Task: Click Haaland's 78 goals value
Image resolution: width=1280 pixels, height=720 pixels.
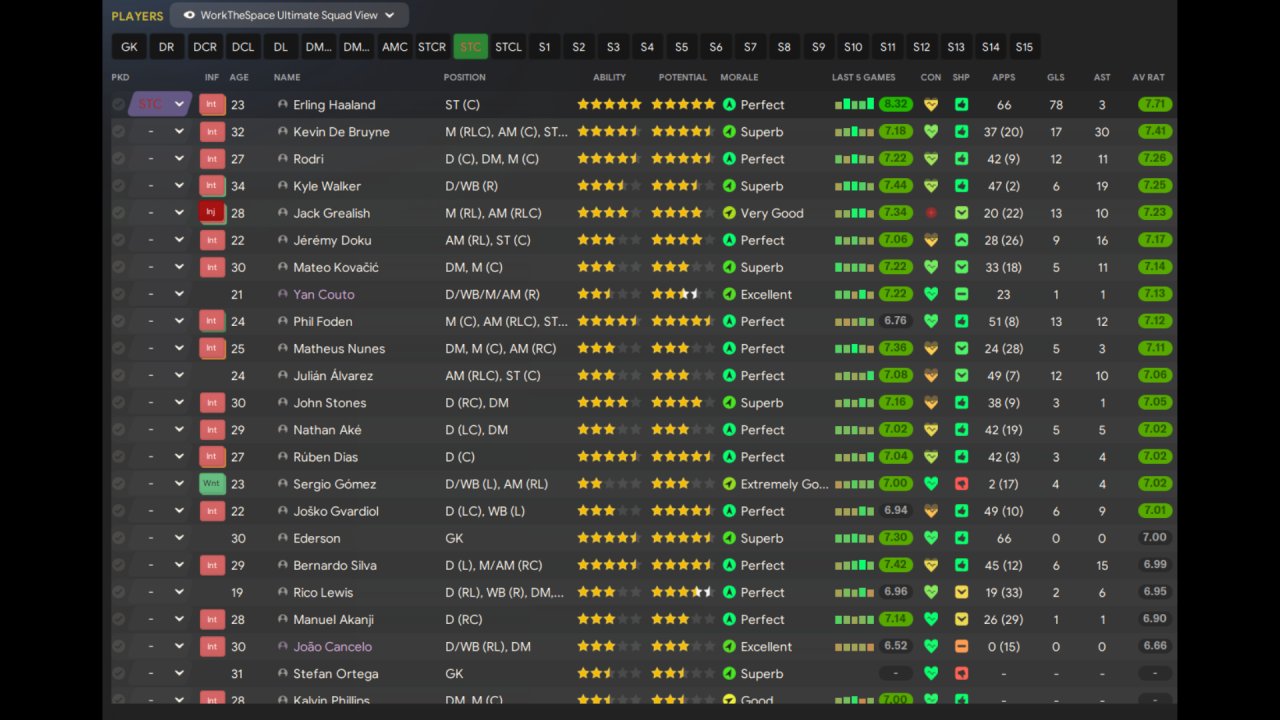Action: pos(1056,105)
